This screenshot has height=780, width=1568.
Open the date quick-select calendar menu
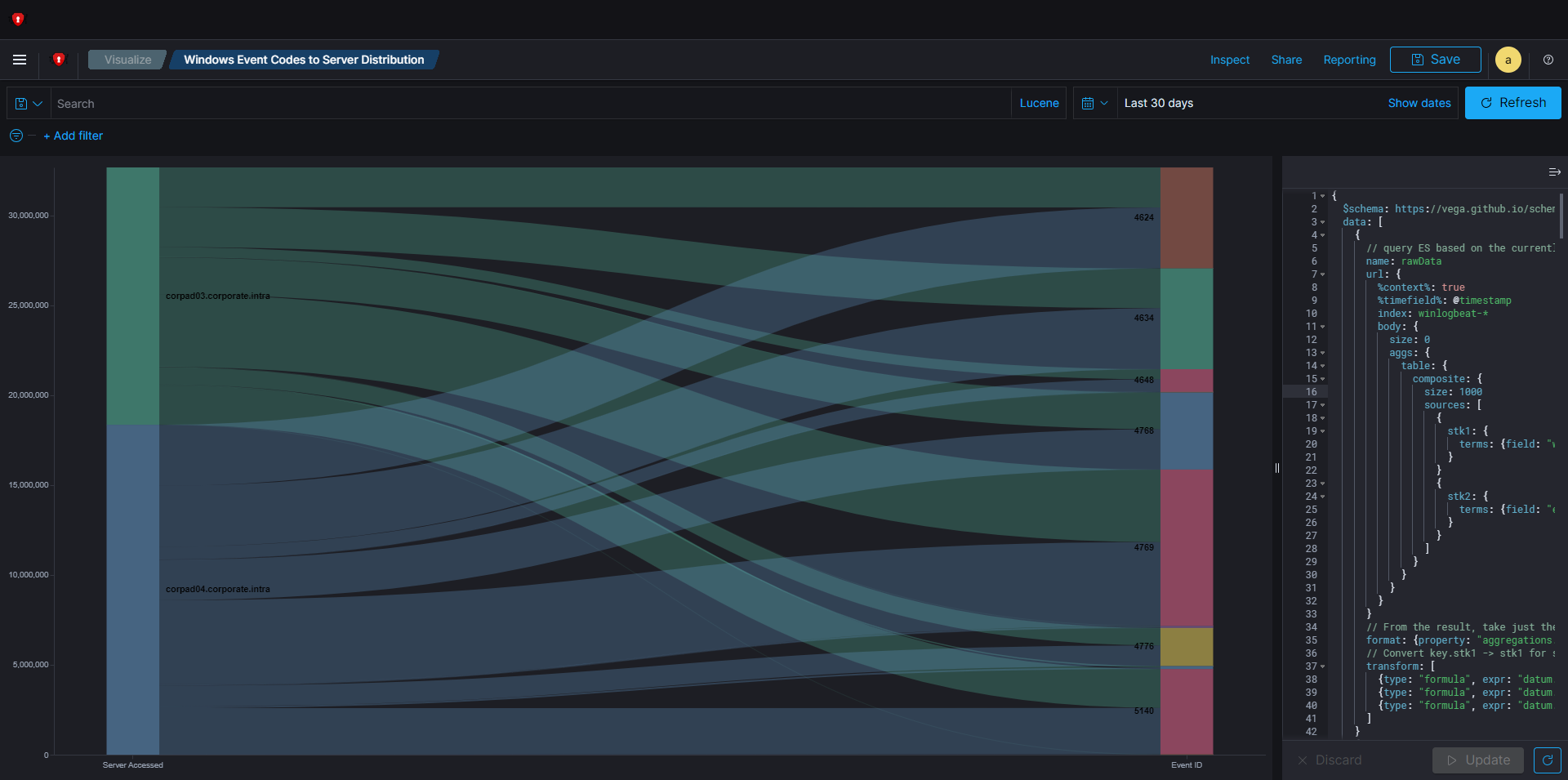pyautogui.click(x=1094, y=104)
